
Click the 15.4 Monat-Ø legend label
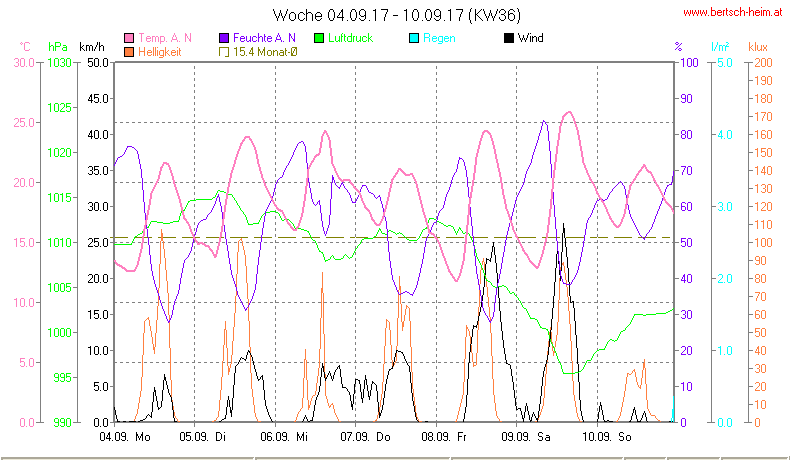[x=265, y=52]
